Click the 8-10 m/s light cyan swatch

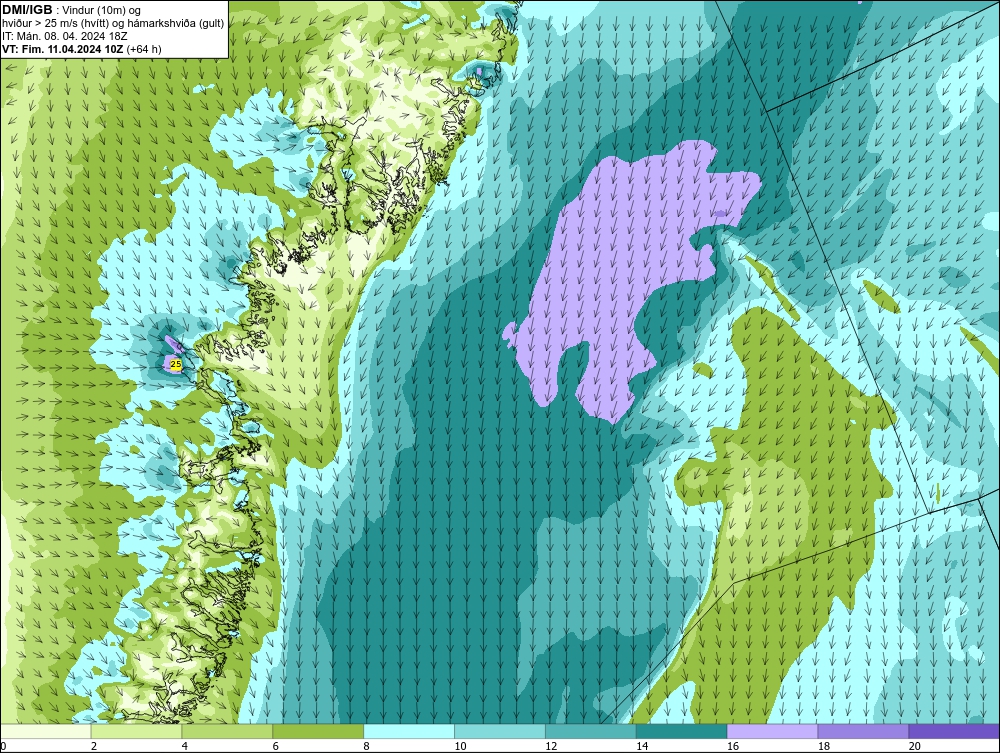409,731
